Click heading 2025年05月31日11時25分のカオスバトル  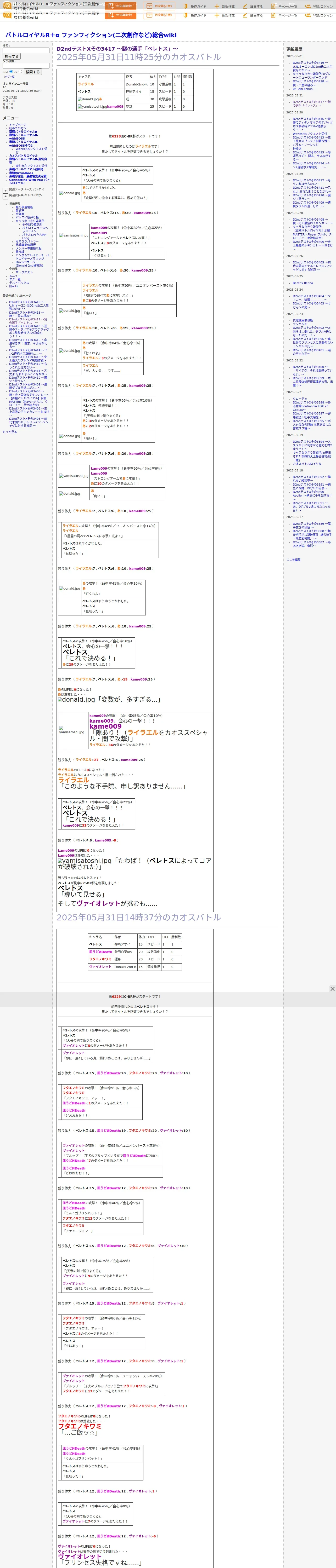[x=139, y=57]
